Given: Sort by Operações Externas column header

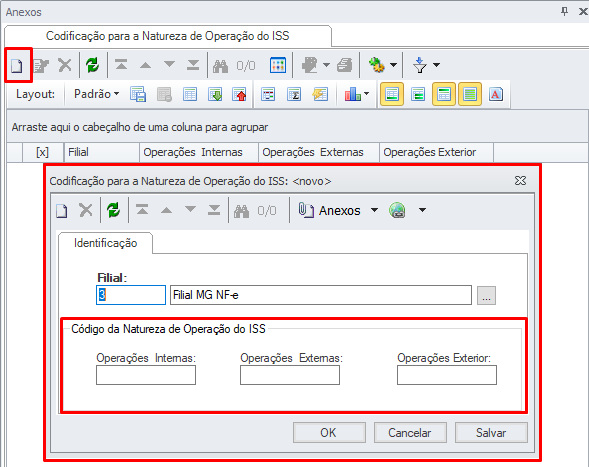Looking at the screenshot, I should [319, 152].
